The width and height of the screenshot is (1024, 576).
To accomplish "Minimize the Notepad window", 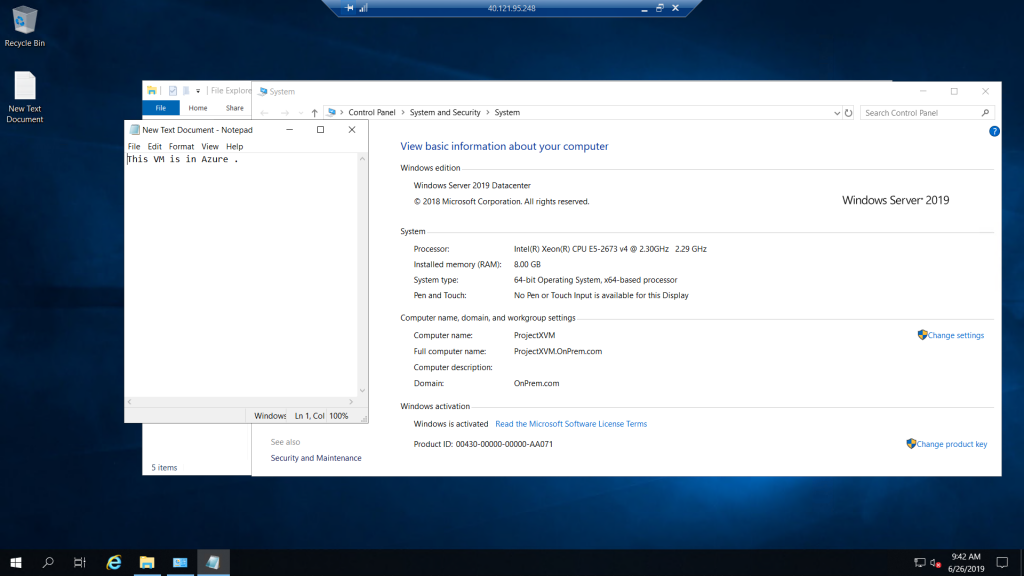I will point(289,129).
